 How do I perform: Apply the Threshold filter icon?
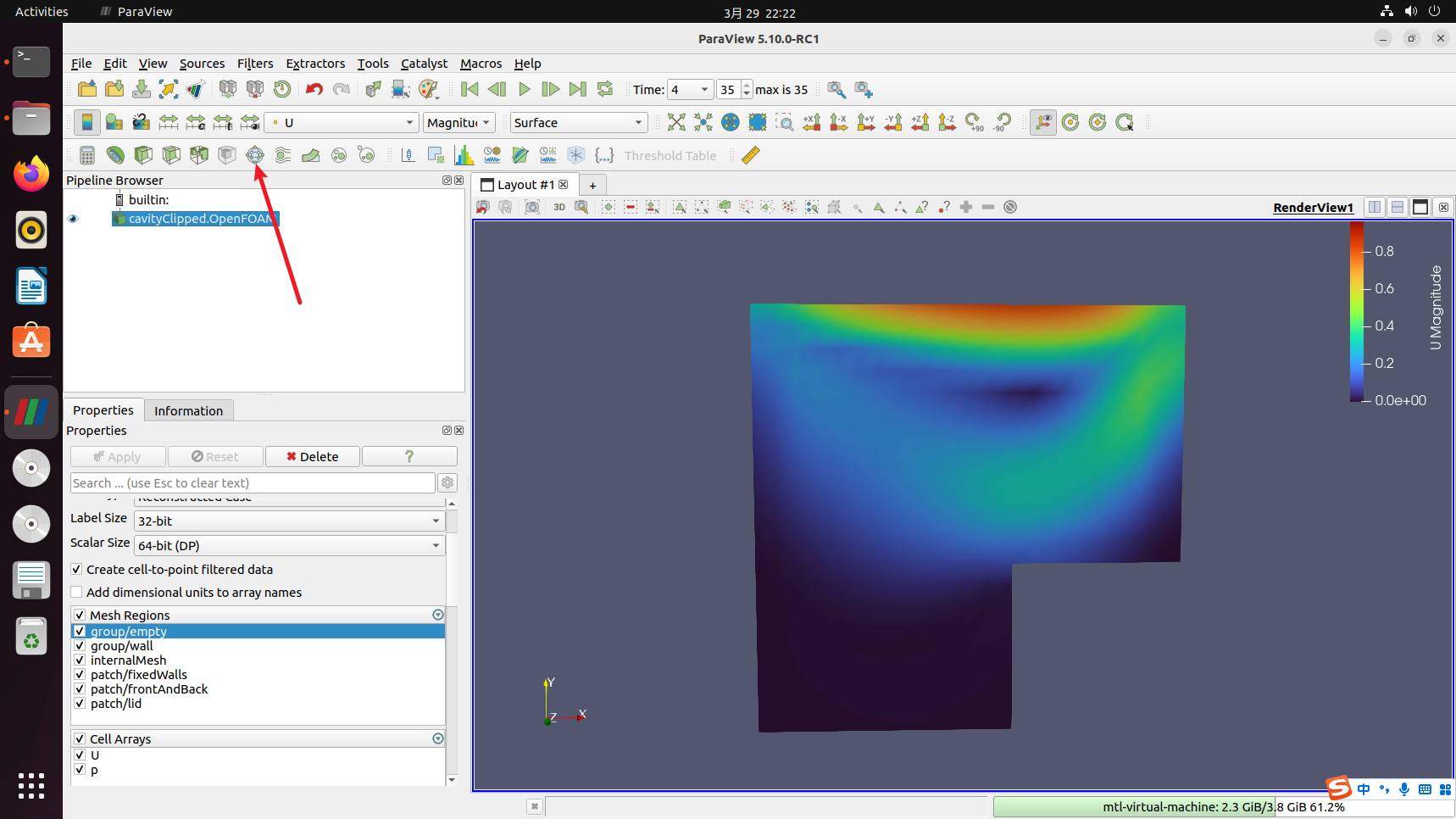(199, 155)
